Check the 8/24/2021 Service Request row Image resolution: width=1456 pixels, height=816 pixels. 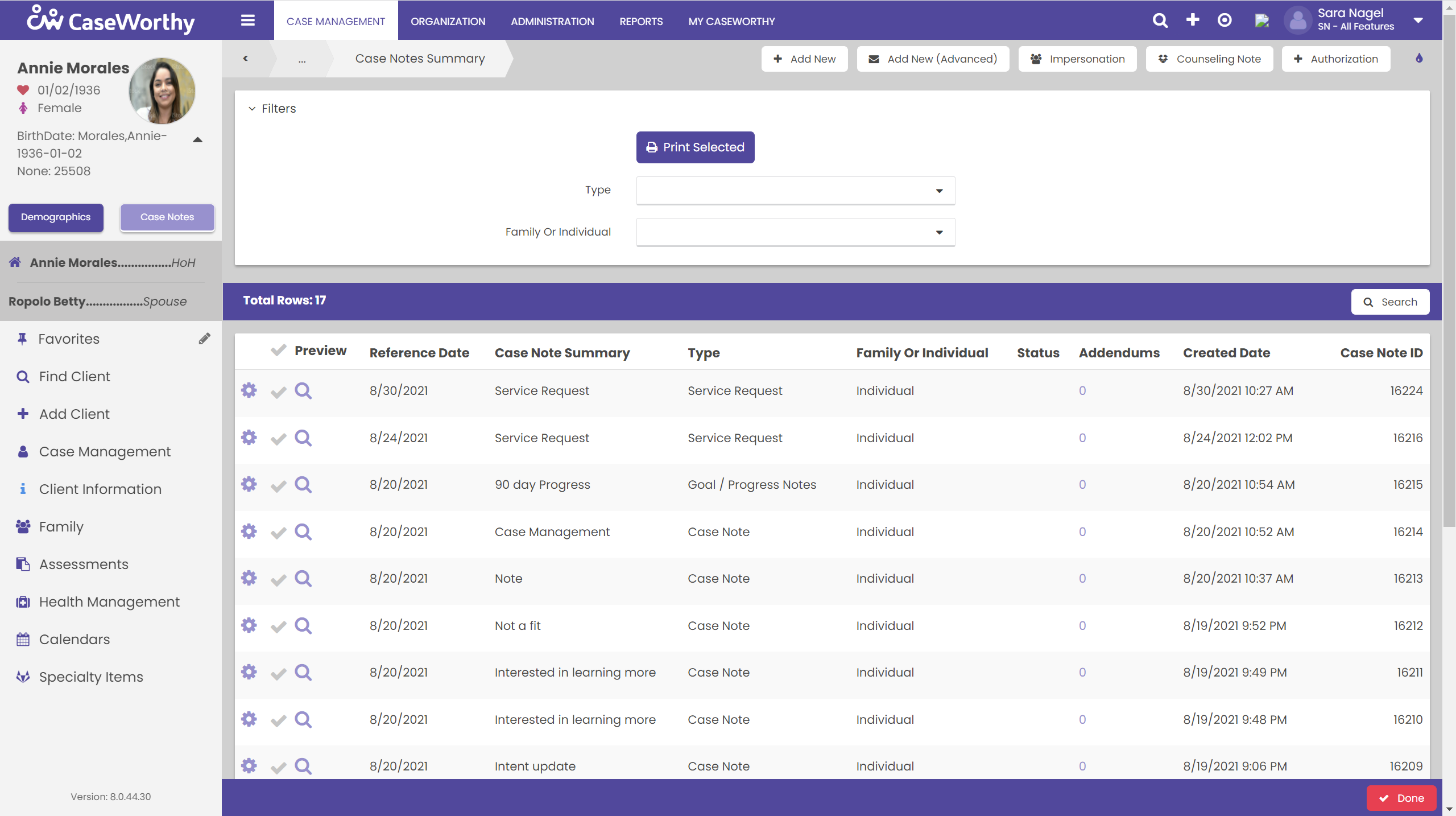[278, 438]
